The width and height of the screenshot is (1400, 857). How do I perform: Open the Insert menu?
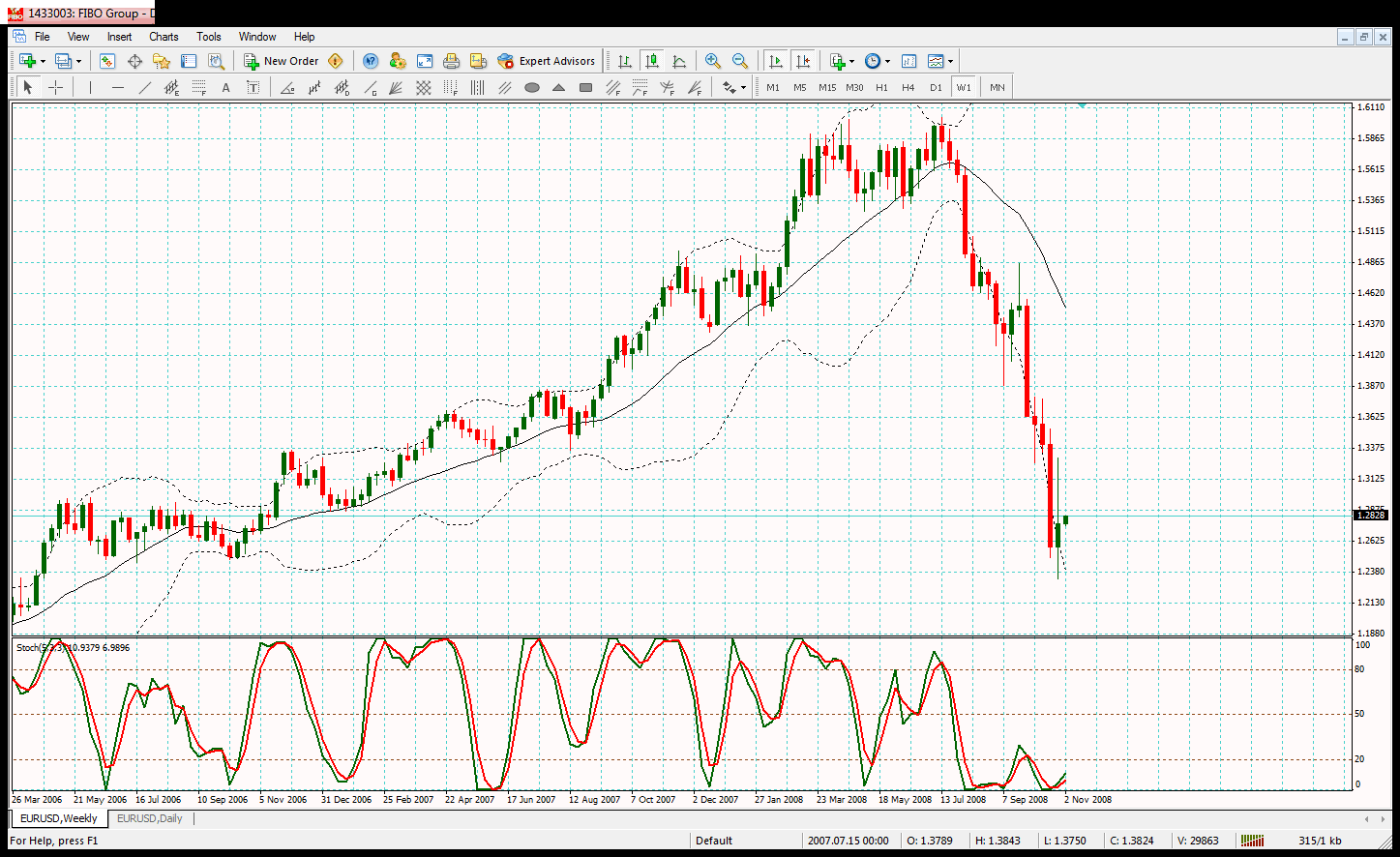coord(120,37)
